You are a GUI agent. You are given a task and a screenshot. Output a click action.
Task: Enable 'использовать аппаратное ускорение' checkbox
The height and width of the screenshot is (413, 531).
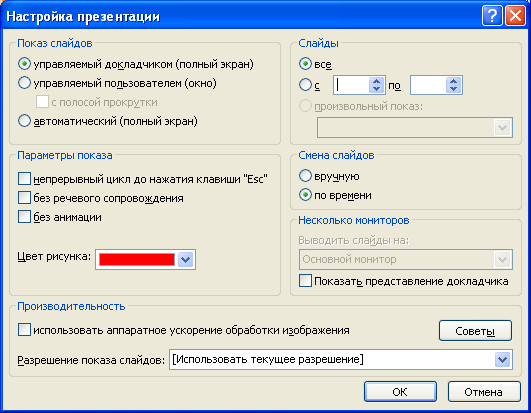point(24,330)
